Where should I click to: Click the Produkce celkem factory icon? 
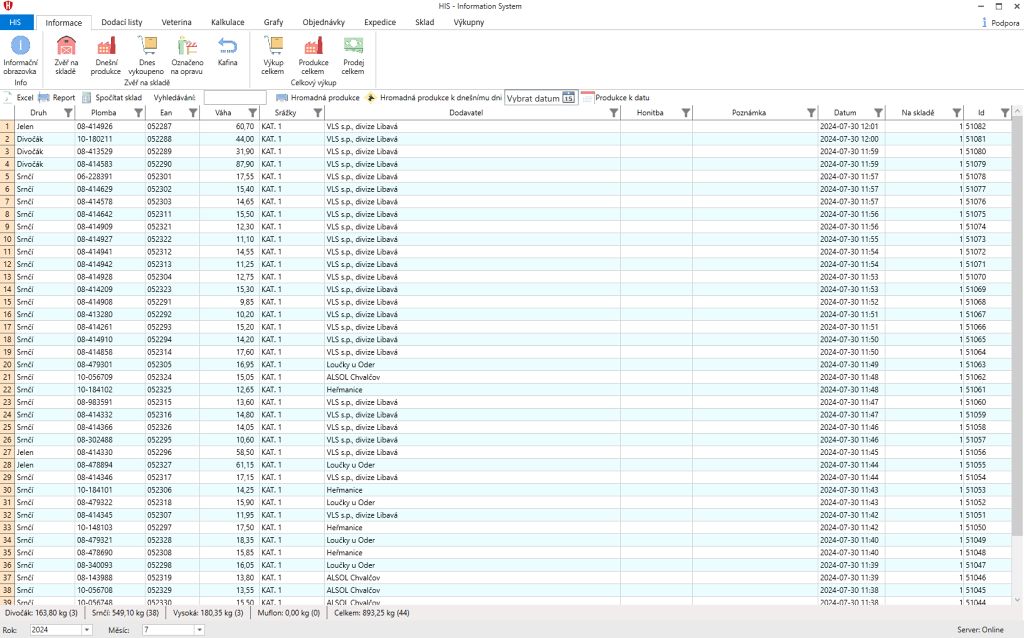tap(313, 46)
